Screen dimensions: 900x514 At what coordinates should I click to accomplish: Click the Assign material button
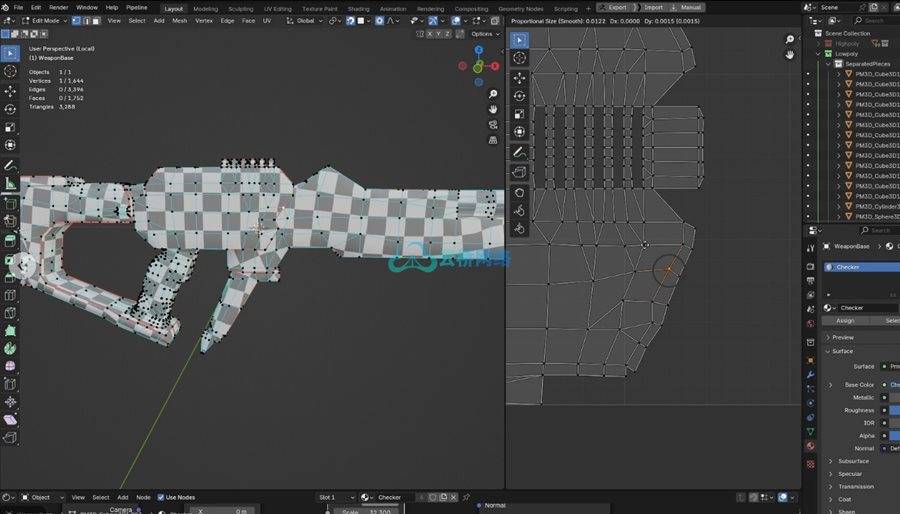tap(845, 321)
